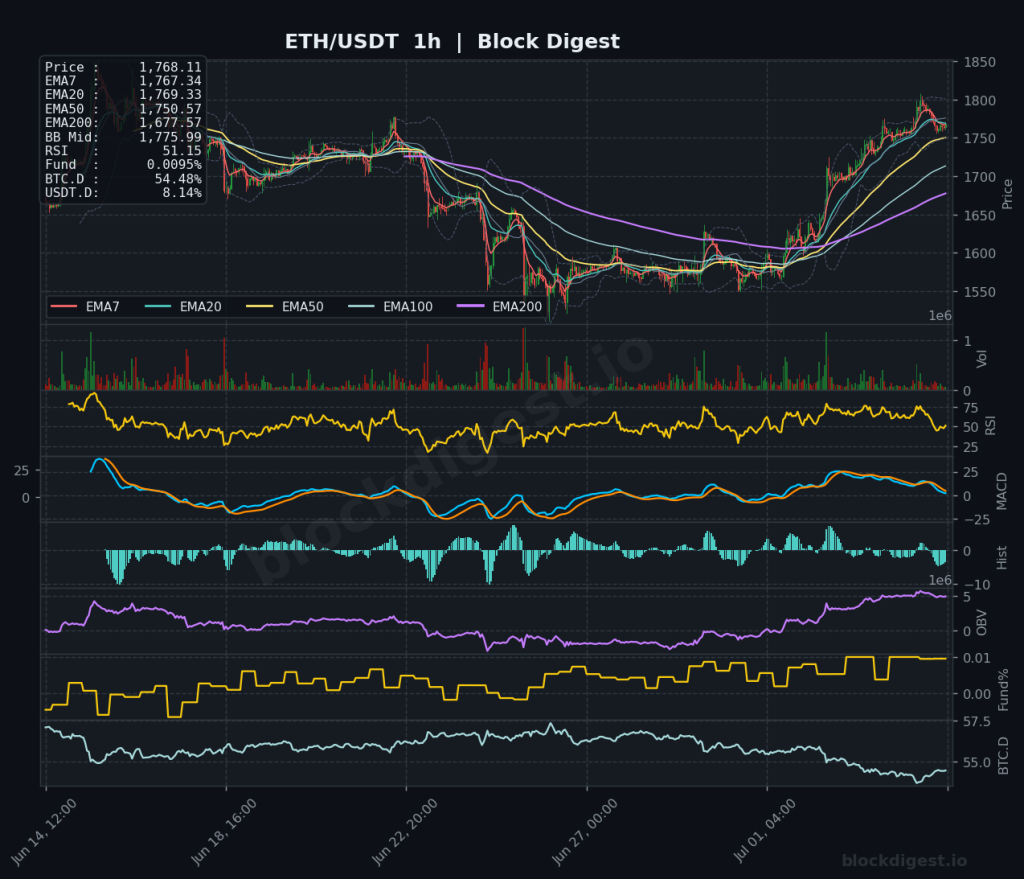This screenshot has width=1024, height=879.
Task: Click the 1600 price axis tick label
Action: 980,253
